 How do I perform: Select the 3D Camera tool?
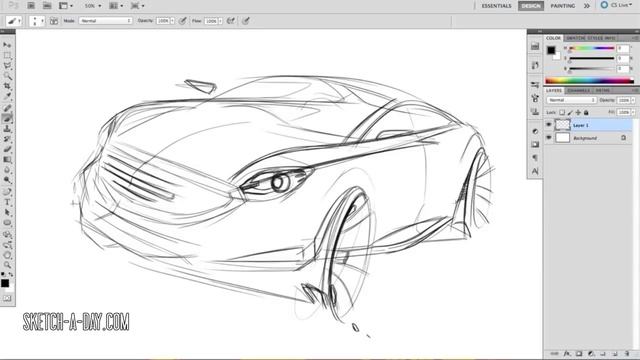7,245
